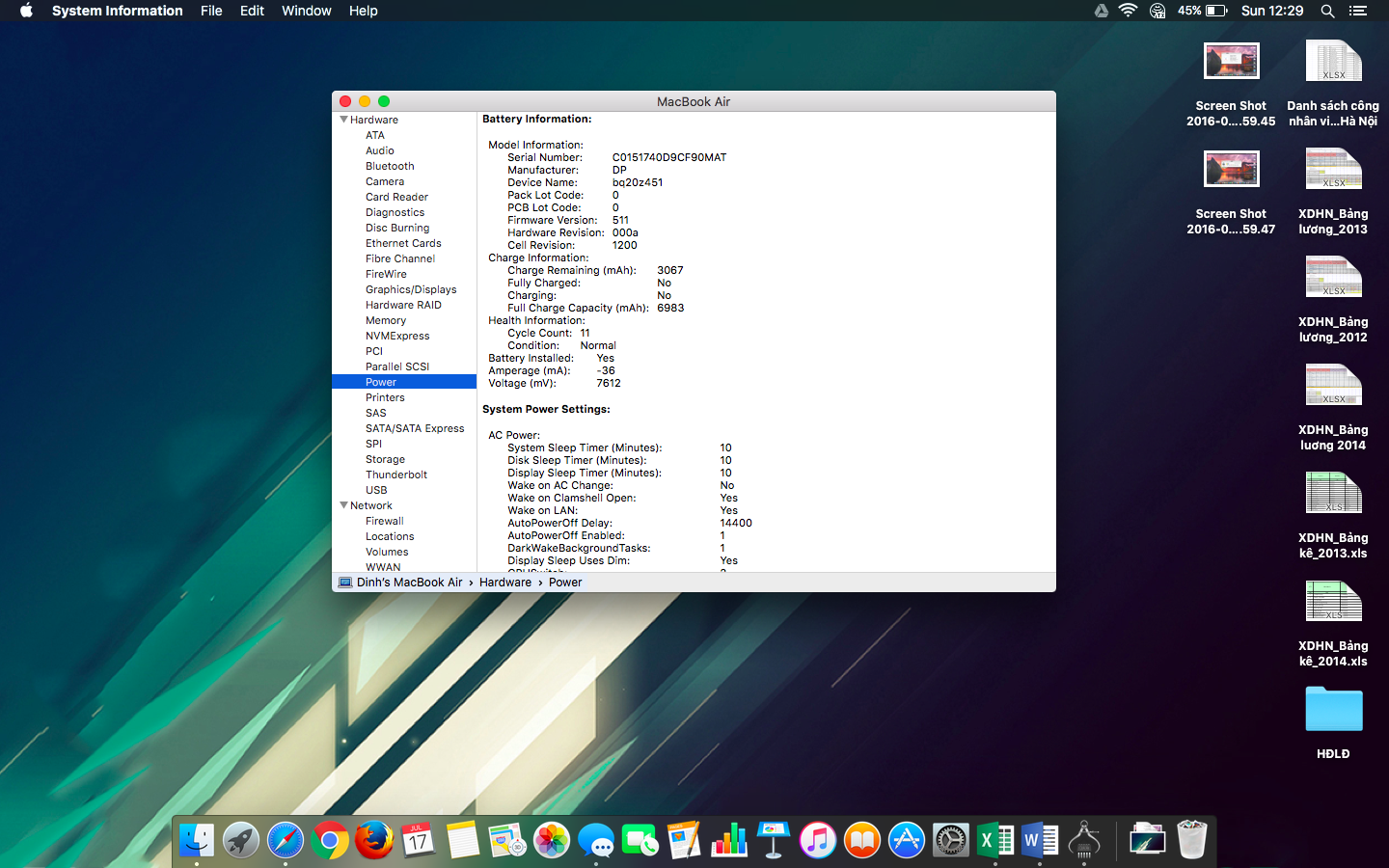Launch Google Chrome from the dock

pos(330,840)
